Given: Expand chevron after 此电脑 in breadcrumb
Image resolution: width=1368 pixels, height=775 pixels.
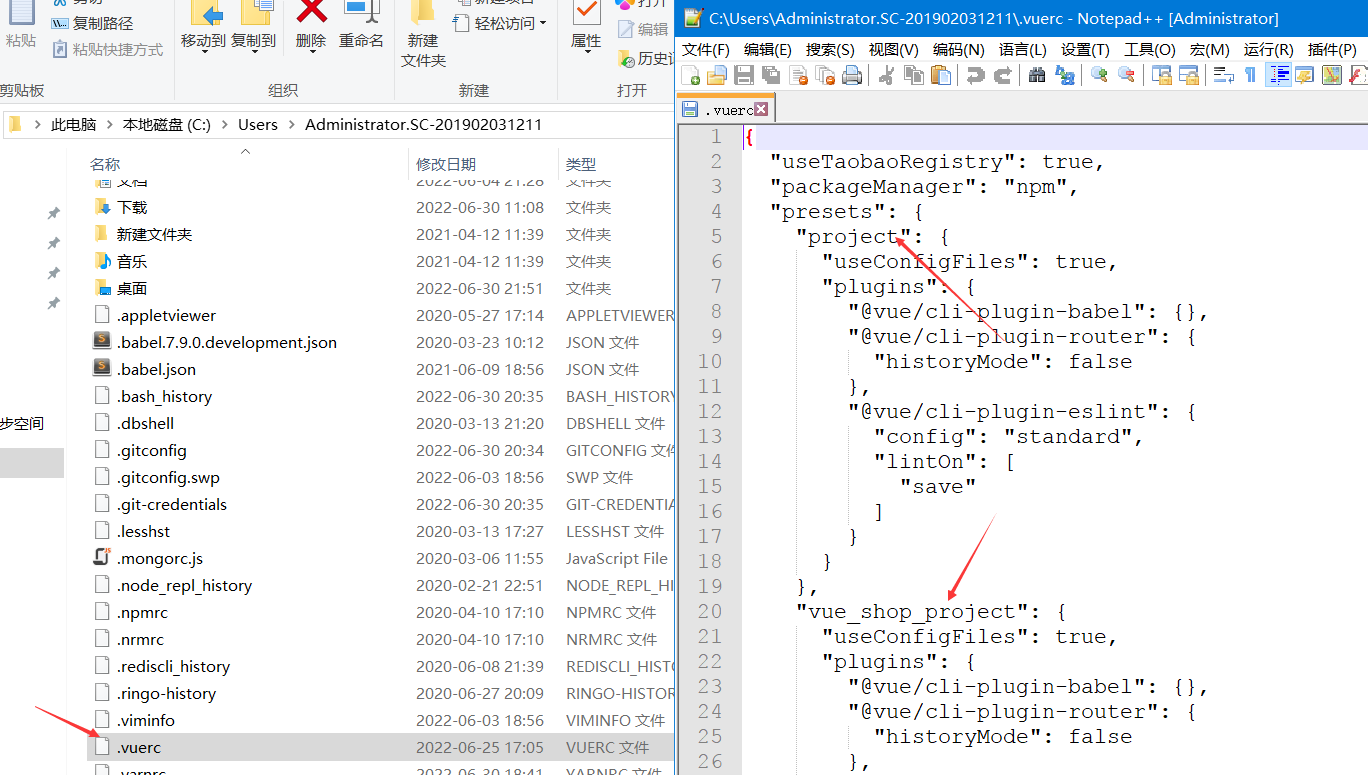Looking at the screenshot, I should 110,125.
